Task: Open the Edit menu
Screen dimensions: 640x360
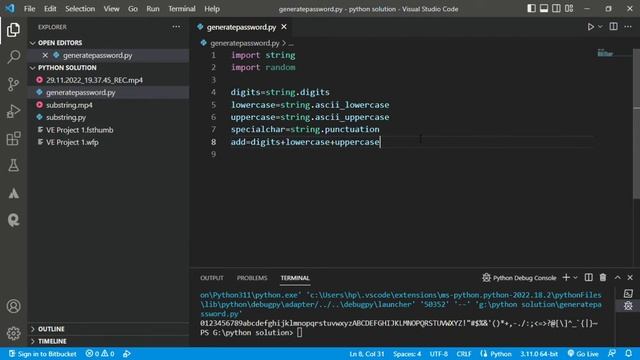Action: point(50,9)
